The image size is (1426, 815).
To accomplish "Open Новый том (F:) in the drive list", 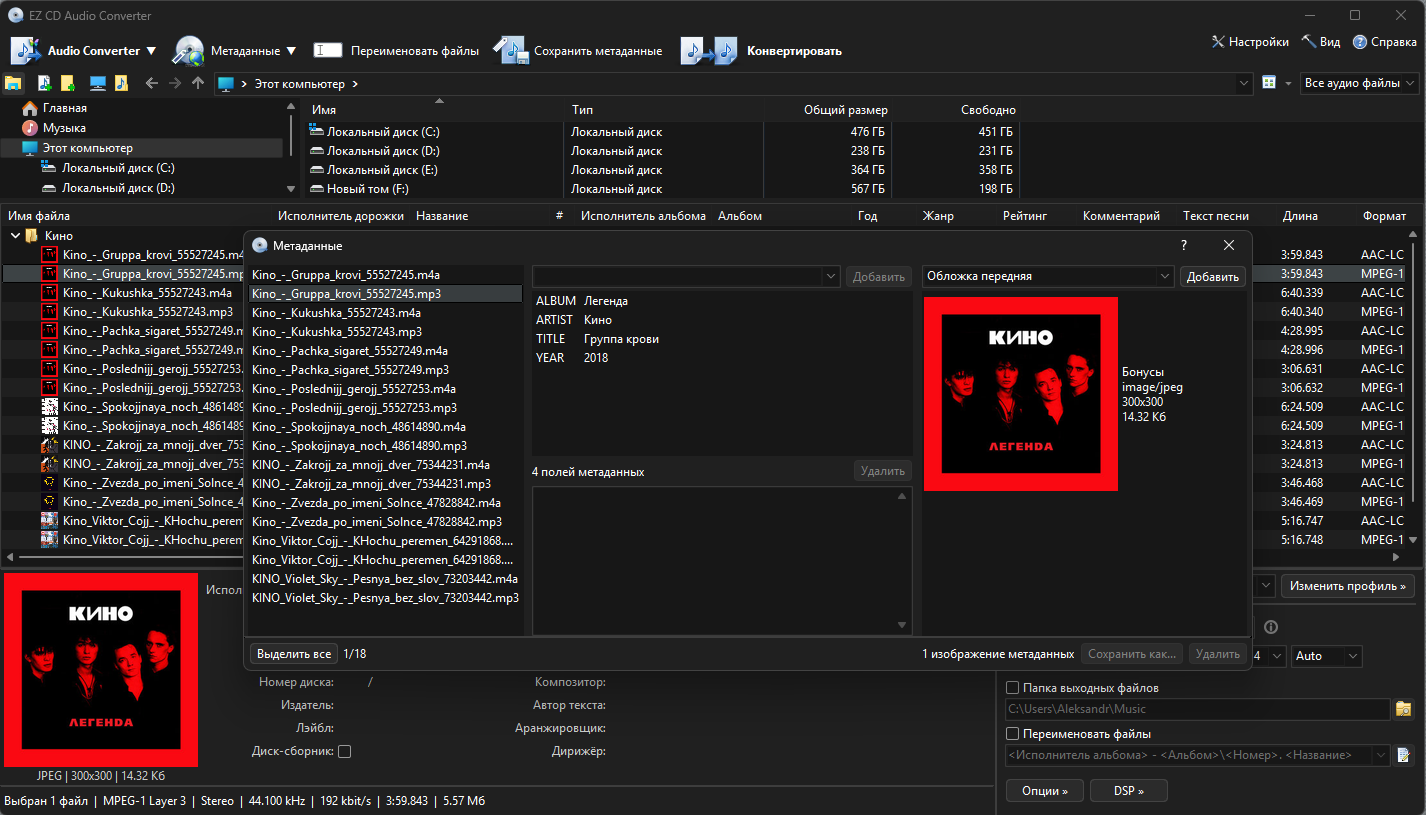I will click(368, 189).
